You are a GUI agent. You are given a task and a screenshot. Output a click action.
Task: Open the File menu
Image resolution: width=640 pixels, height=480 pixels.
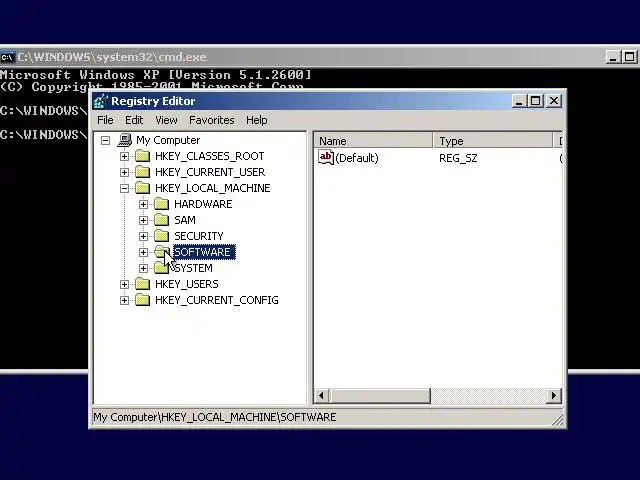[x=105, y=120]
